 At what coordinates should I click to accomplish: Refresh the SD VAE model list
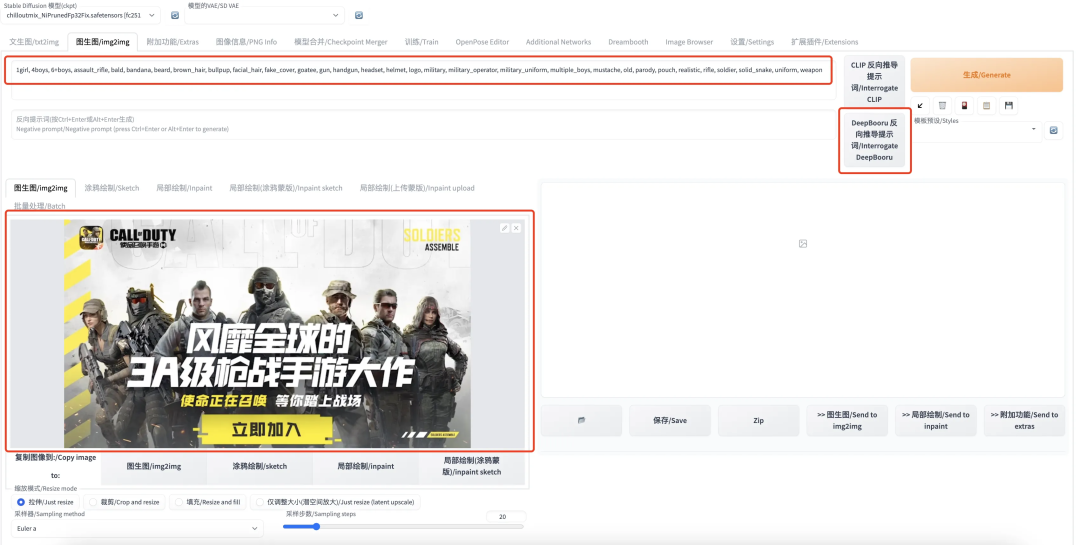pyautogui.click(x=359, y=15)
